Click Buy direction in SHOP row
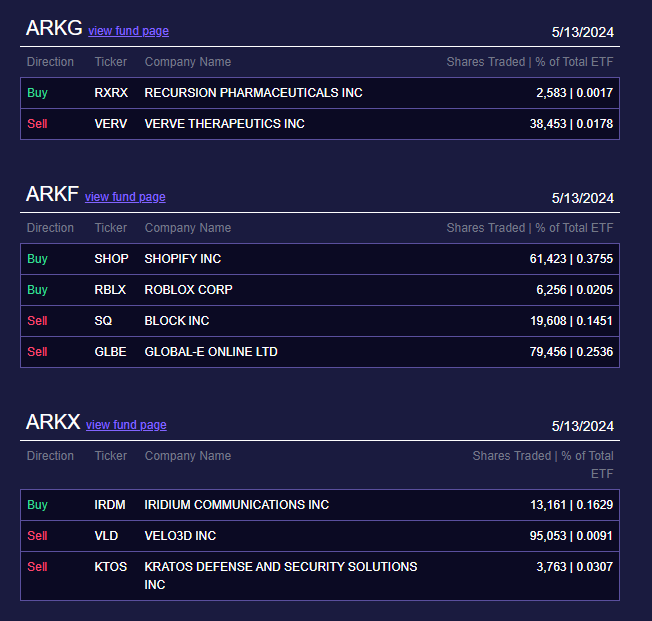This screenshot has height=621, width=652. tap(37, 259)
